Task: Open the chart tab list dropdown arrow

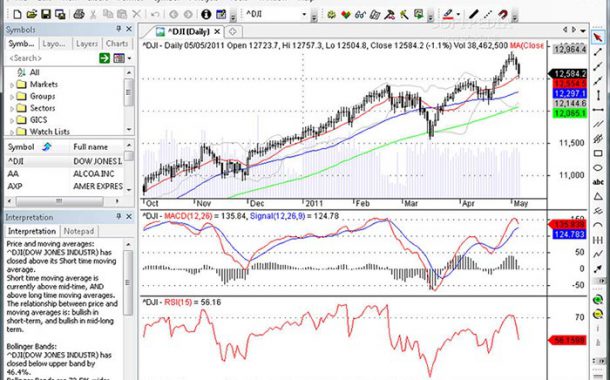Action: pyautogui.click(x=583, y=30)
